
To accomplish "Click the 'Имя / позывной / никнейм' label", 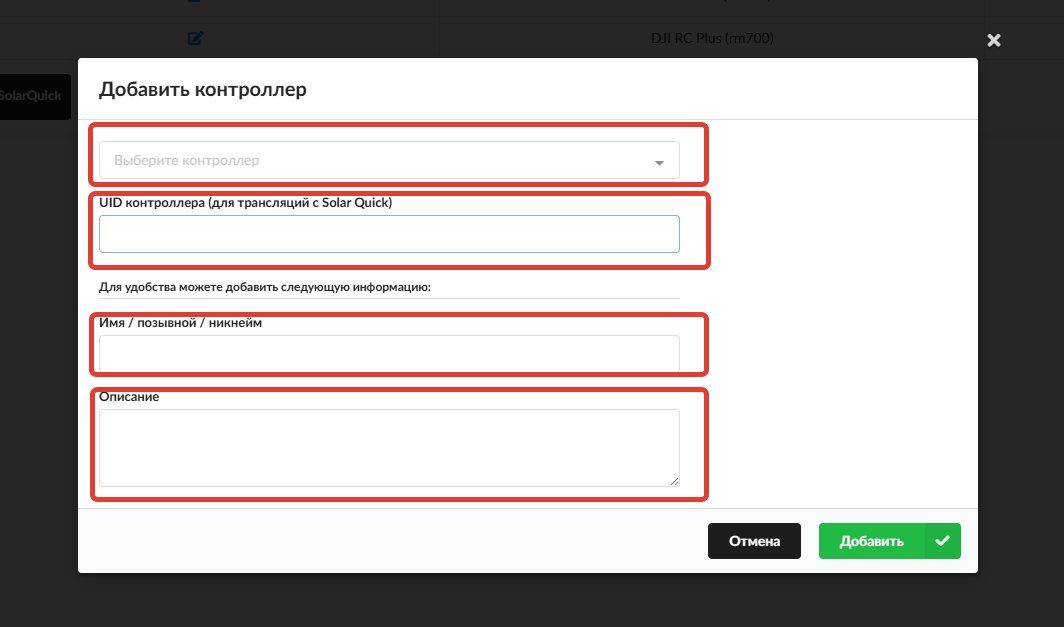I will (x=180, y=323).
